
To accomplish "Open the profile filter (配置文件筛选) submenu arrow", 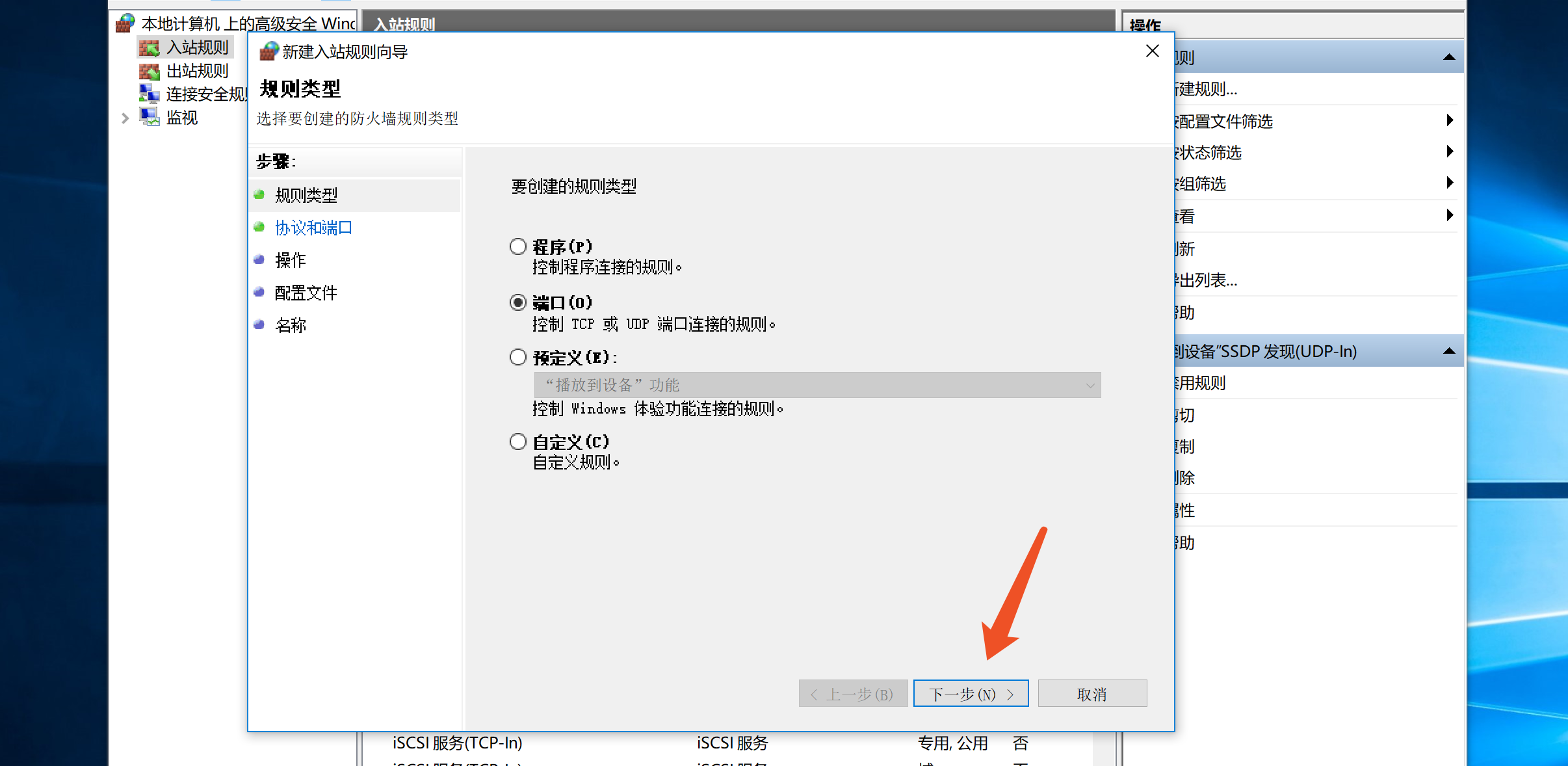I will (1450, 121).
